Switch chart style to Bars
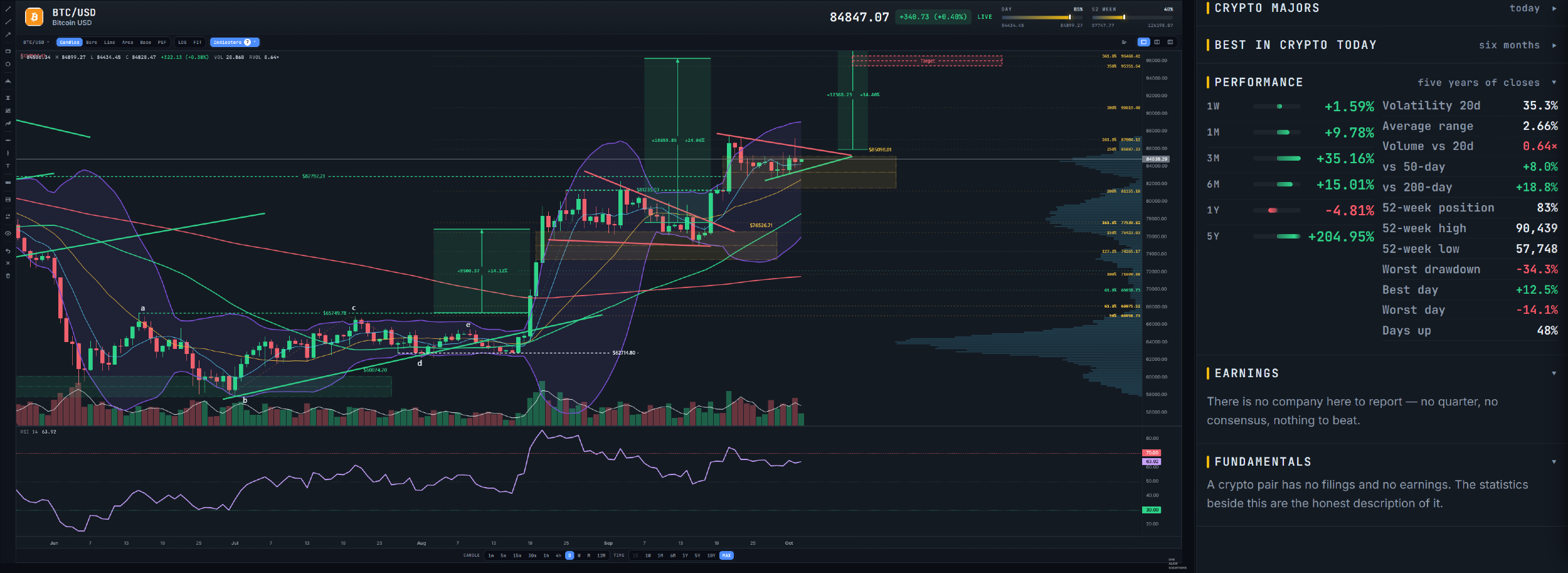This screenshot has width=1568, height=573. point(92,42)
